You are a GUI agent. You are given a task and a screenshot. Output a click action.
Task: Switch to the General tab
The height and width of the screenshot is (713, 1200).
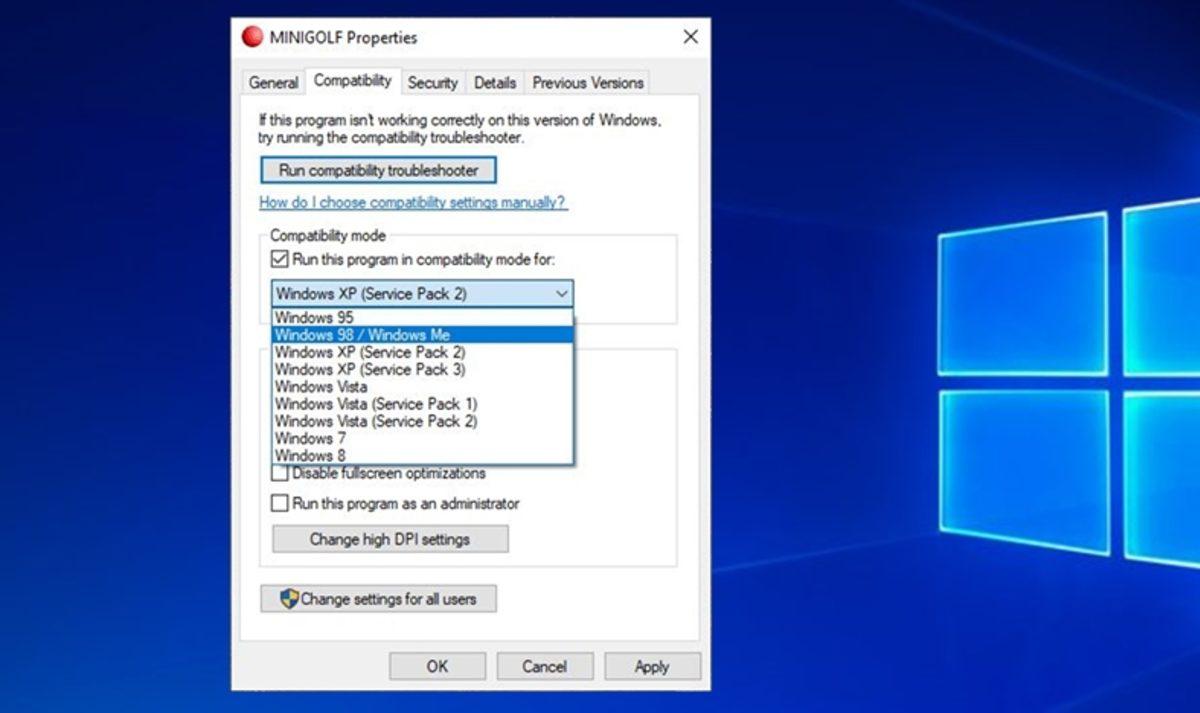(273, 83)
